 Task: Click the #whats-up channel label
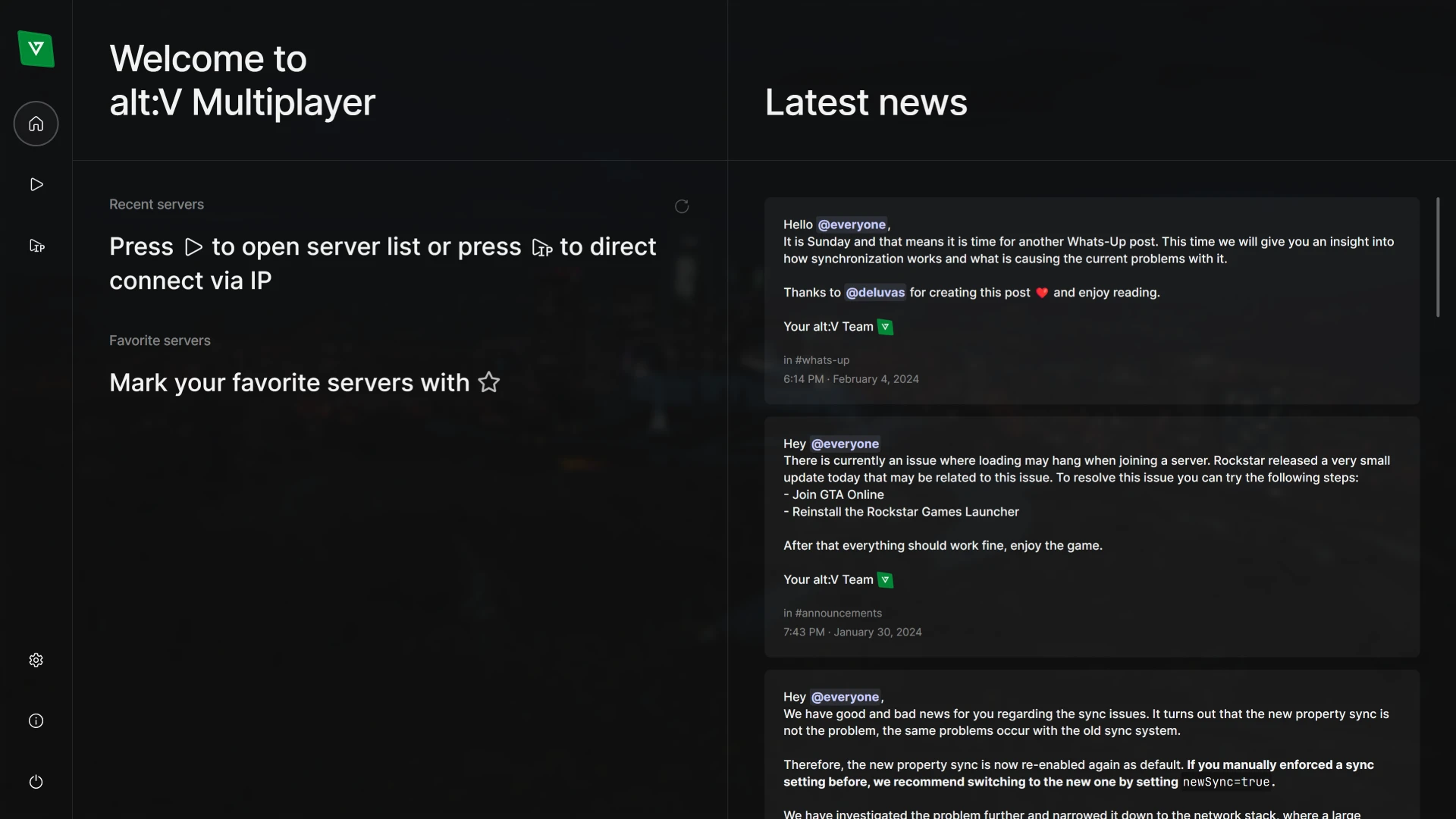pos(822,360)
